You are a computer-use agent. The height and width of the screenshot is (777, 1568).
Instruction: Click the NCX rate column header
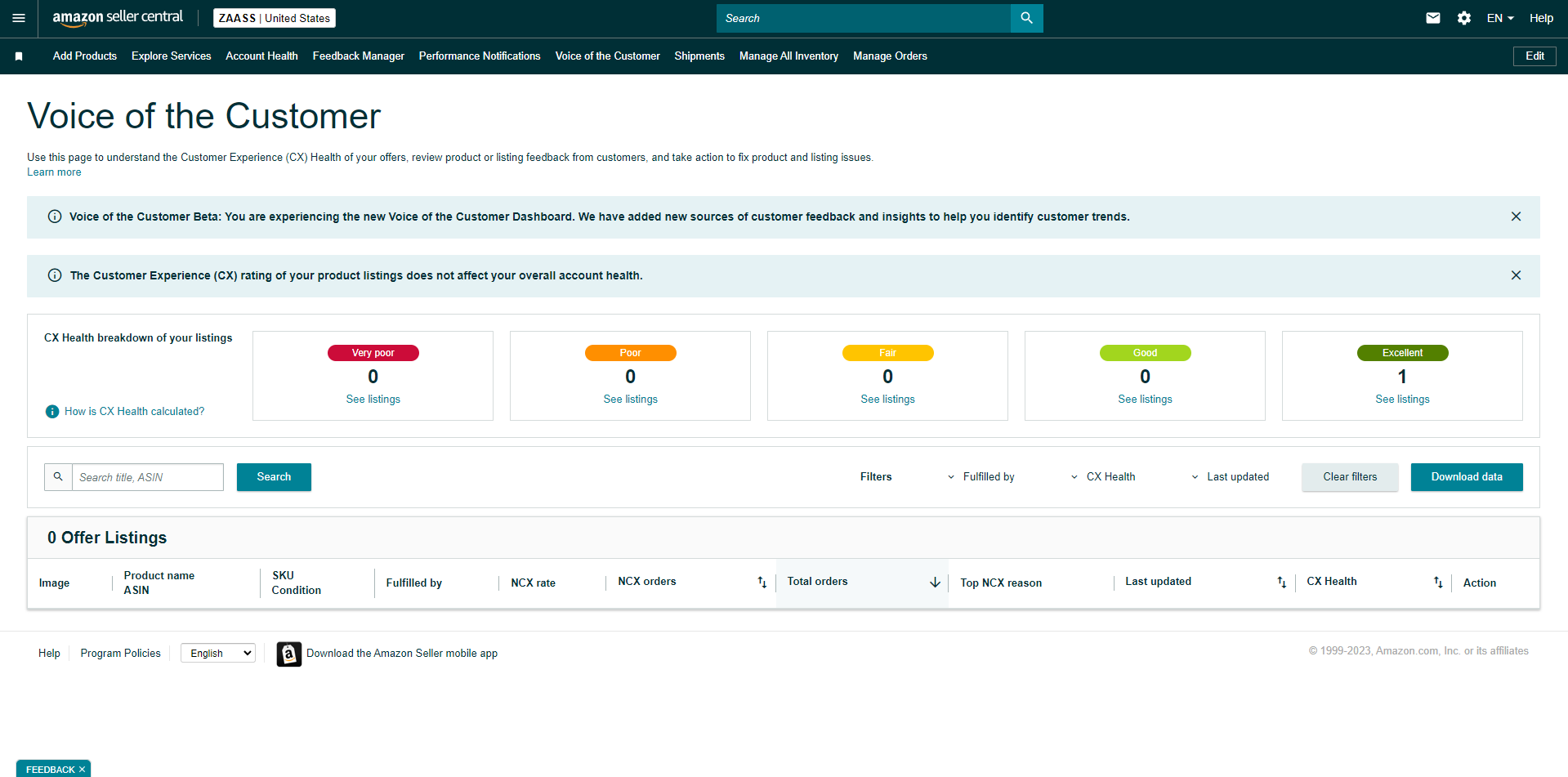[x=534, y=583]
